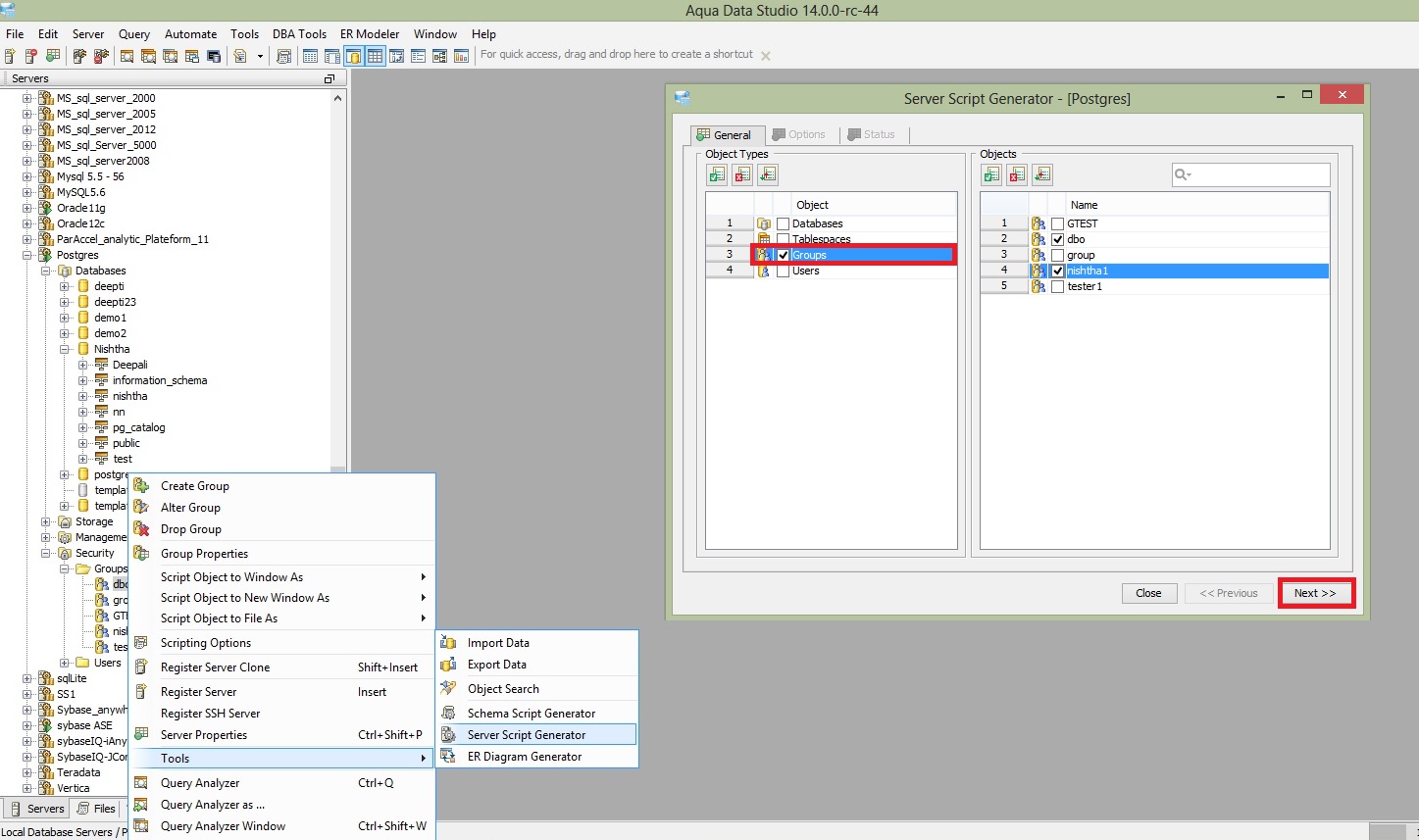Screen dimensions: 1419x840
Task: Uncheck the nishtha1 object checkbox
Action: pyautogui.click(x=1057, y=271)
